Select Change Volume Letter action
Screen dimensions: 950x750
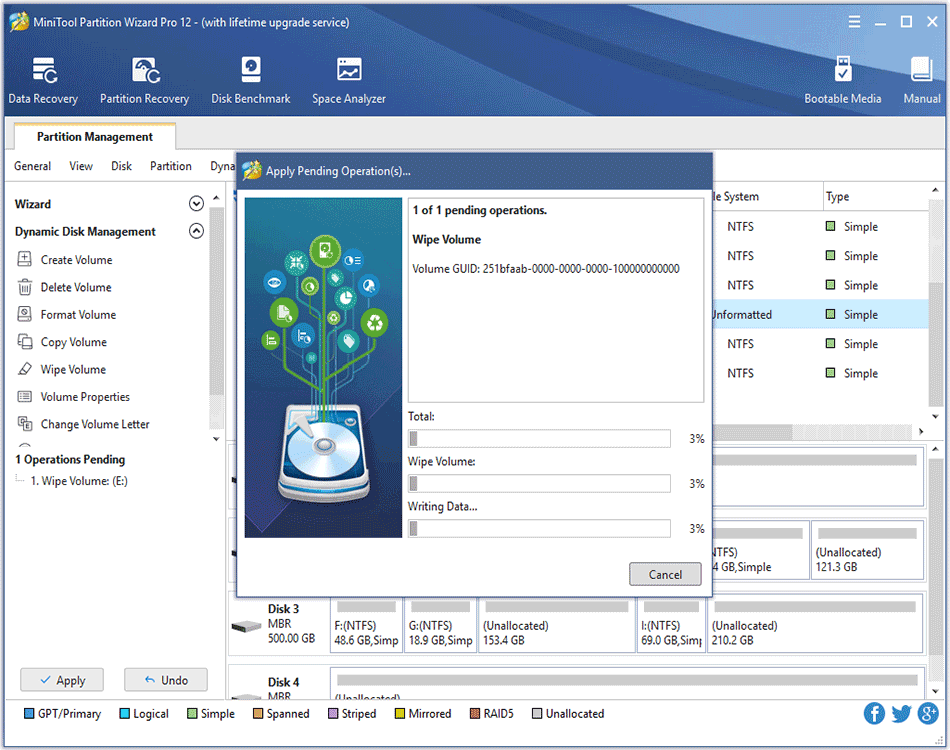[x=95, y=424]
